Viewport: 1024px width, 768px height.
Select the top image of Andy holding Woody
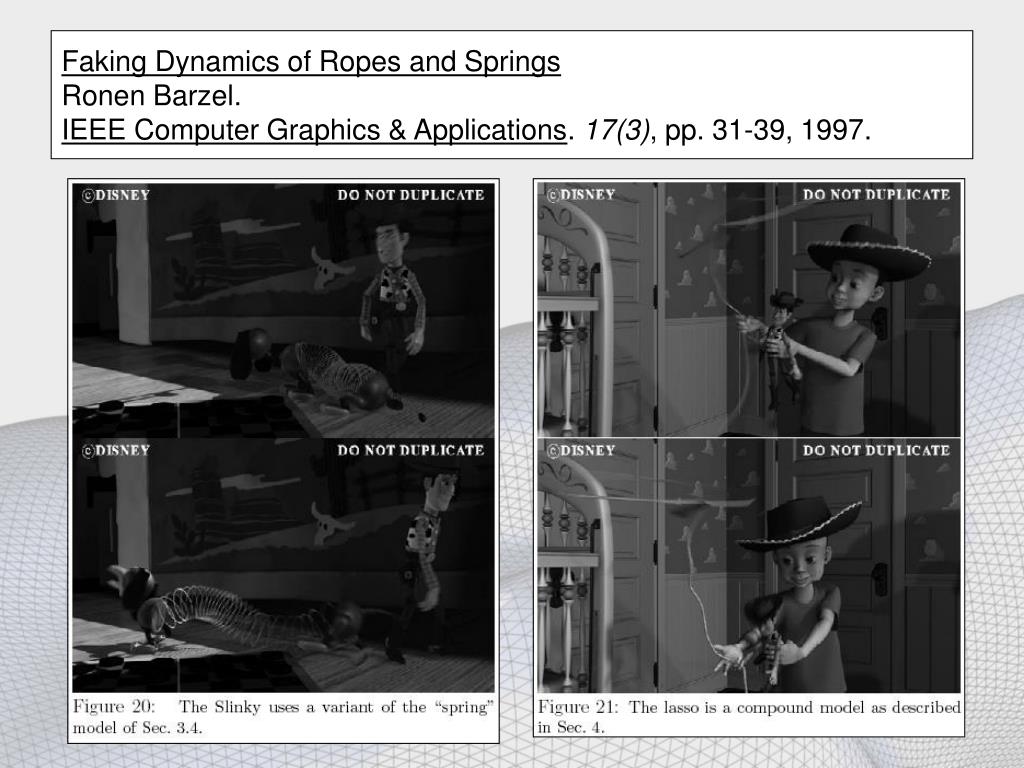[749, 310]
